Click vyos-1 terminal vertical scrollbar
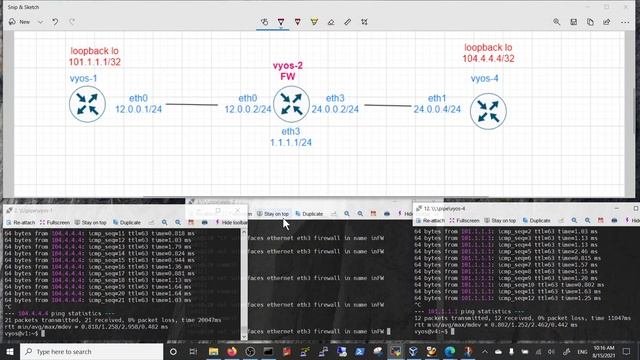 coord(244,284)
